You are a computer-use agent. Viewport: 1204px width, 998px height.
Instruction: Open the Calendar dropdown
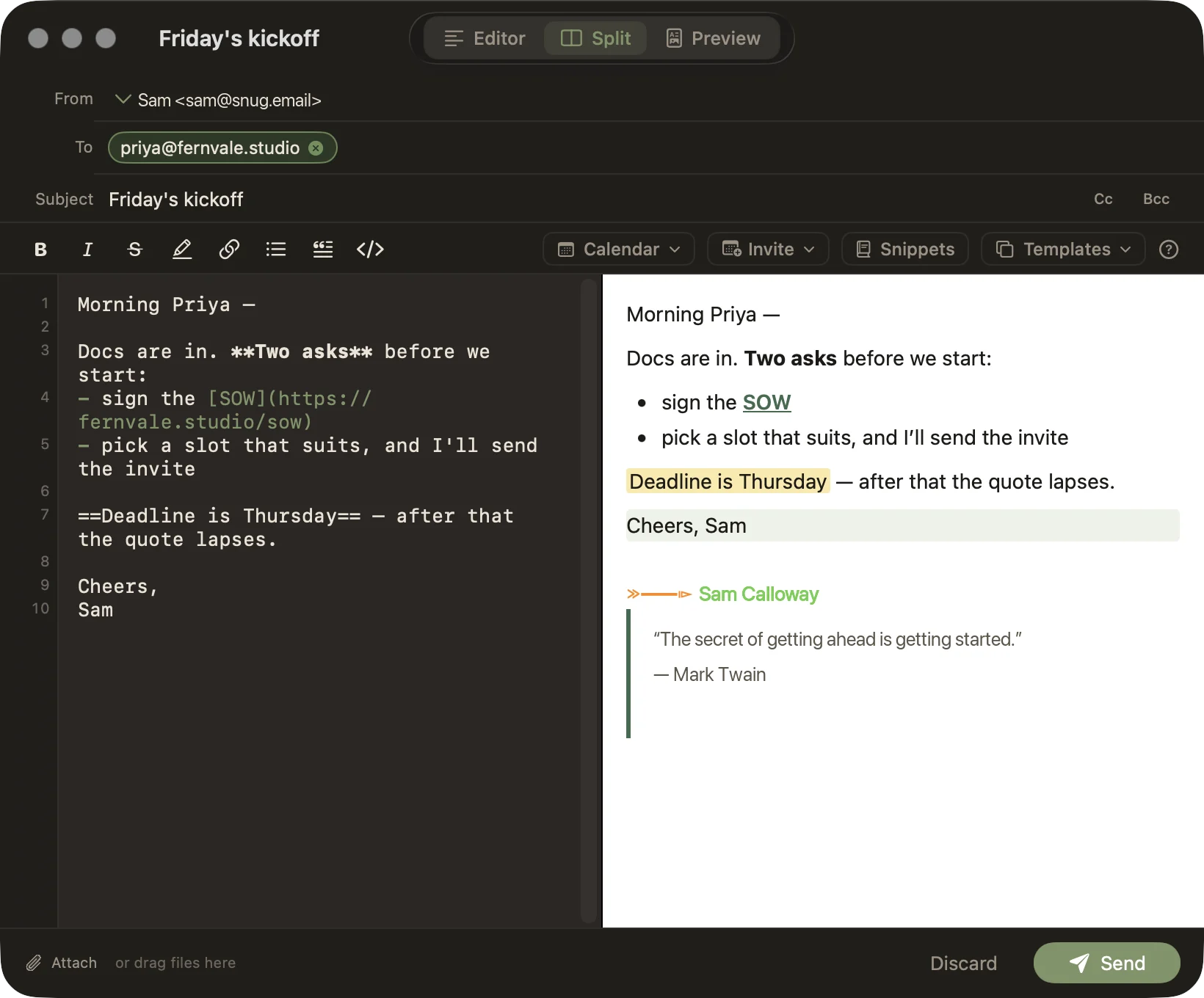point(619,249)
